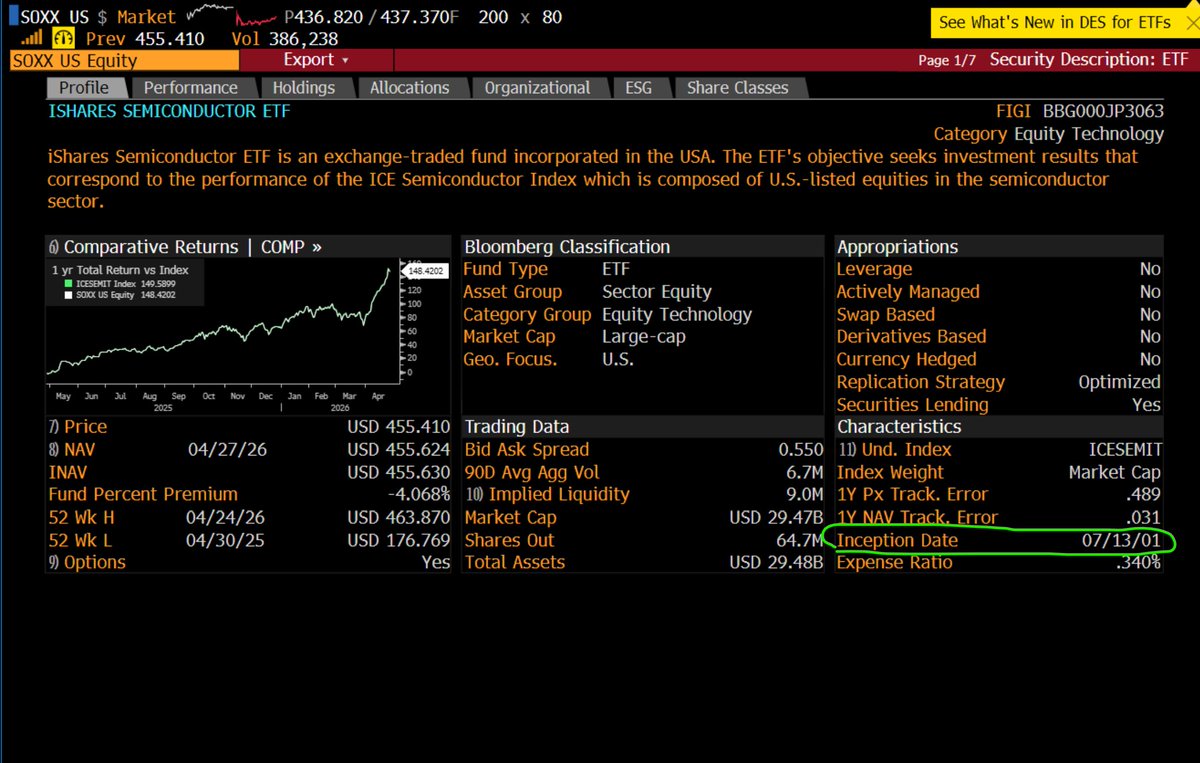Open the Allocations tab
1200x763 pixels.
click(409, 88)
